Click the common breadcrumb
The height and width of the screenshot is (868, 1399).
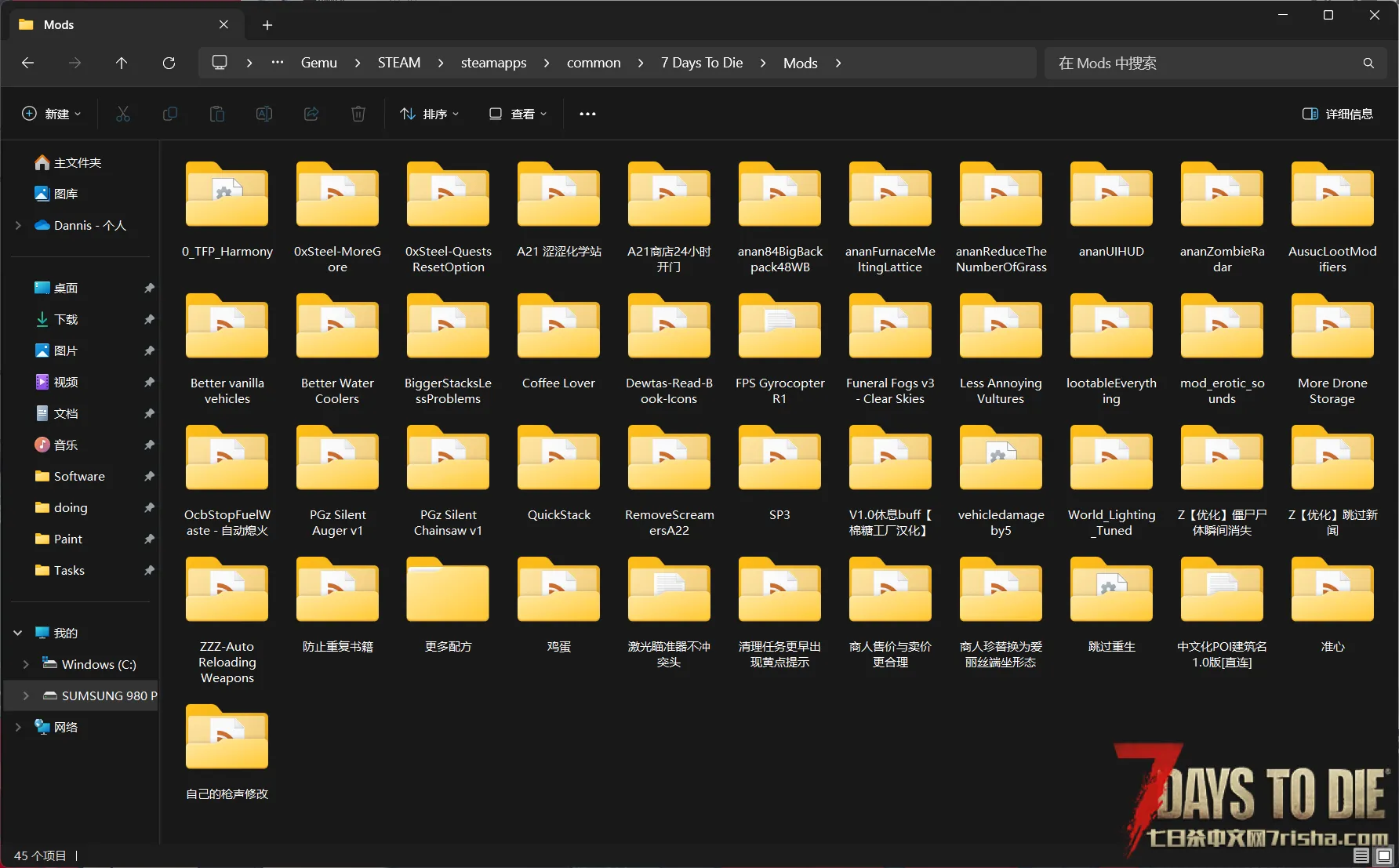(594, 63)
